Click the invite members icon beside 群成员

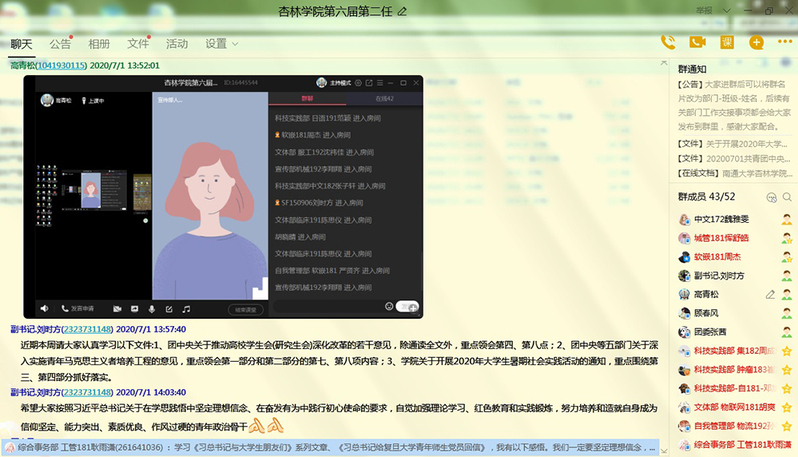click(x=772, y=197)
